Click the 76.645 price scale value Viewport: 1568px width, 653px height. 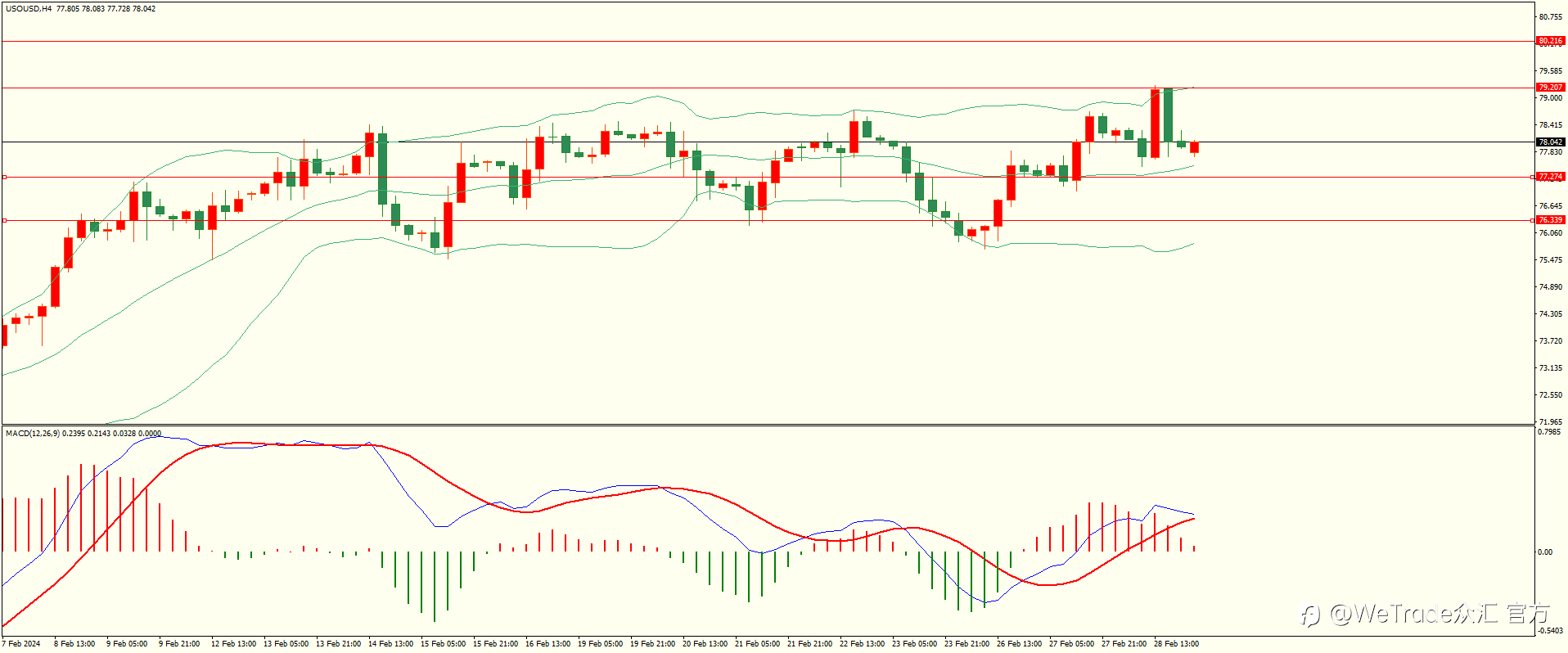click(x=1551, y=206)
